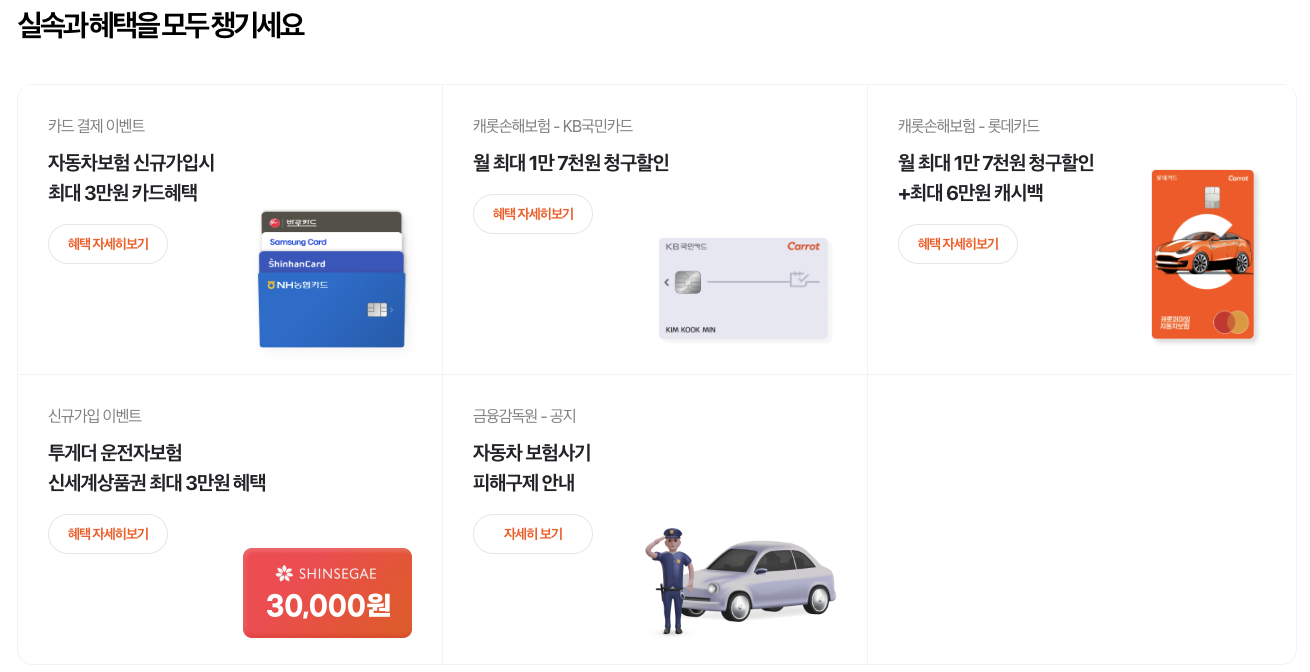The height and width of the screenshot is (672, 1310).
Task: Click the stacked credit cards image
Action: click(332, 279)
